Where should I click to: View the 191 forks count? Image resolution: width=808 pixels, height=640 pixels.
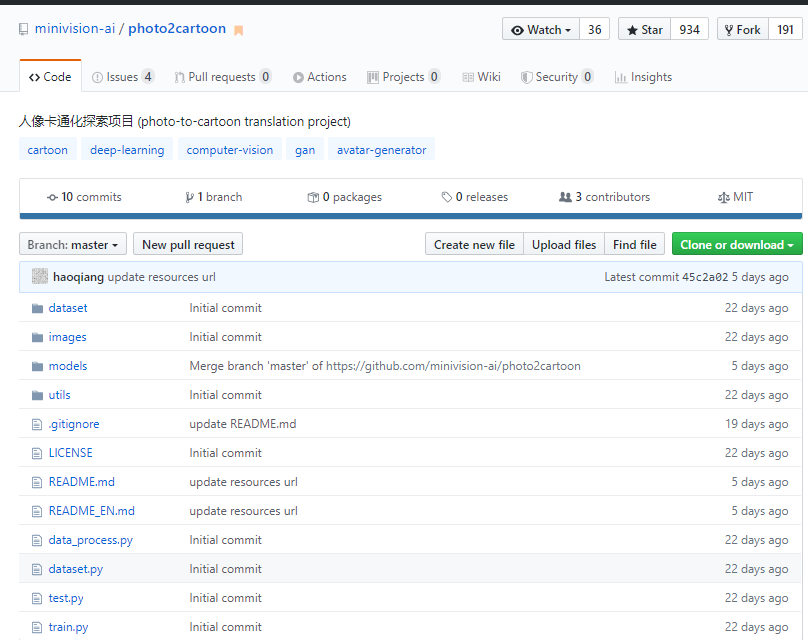click(x=785, y=29)
